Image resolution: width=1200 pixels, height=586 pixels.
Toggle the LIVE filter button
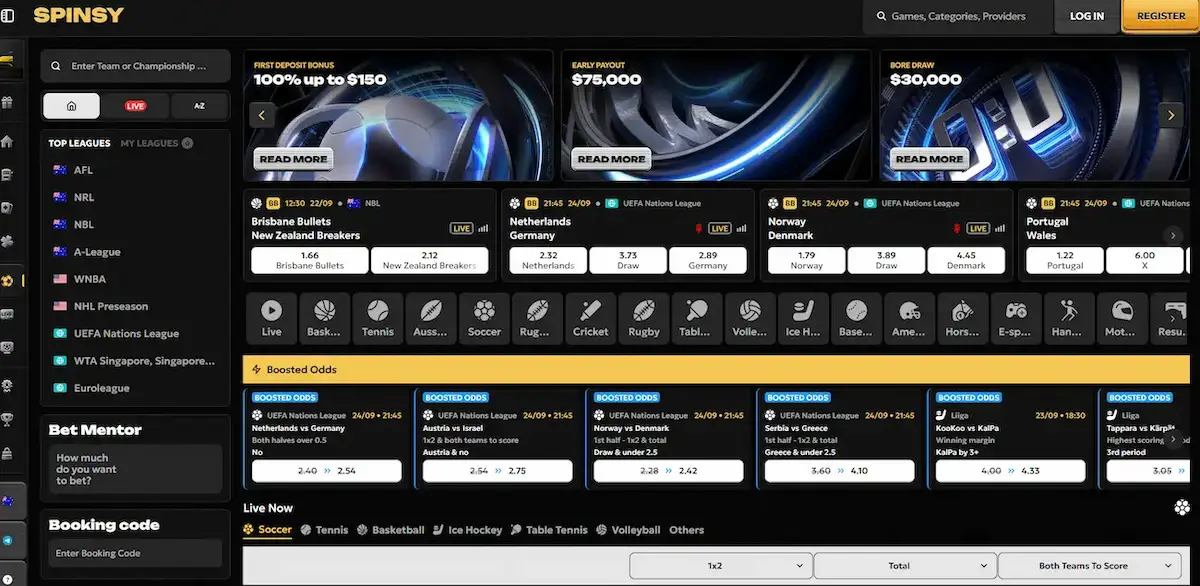135,106
